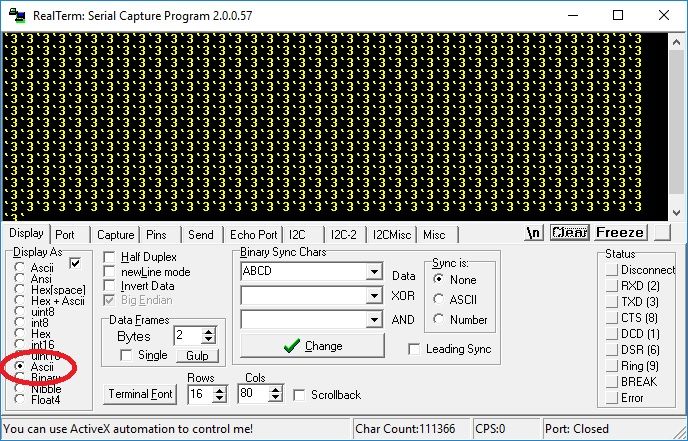Select the Hex + Ascii display option
This screenshot has width=688, height=441.
pyautogui.click(x=19, y=301)
